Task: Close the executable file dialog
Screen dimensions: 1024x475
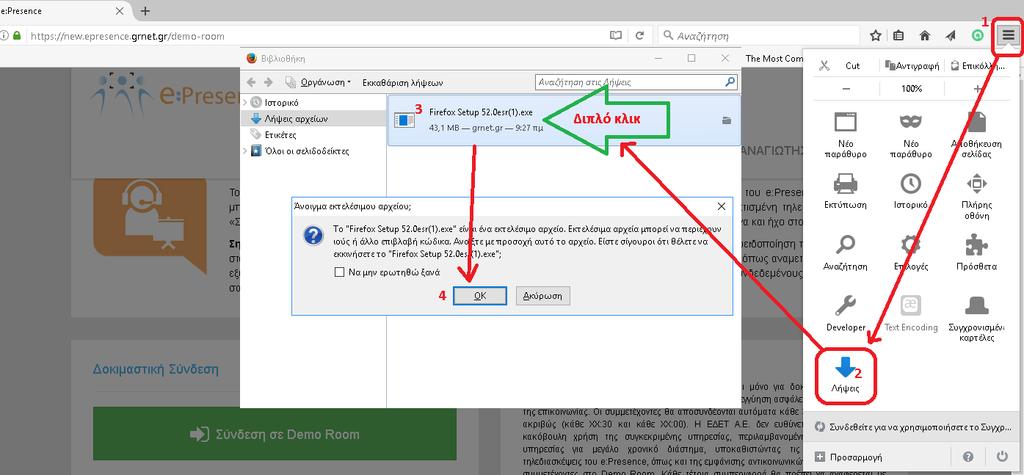Action: [722, 206]
